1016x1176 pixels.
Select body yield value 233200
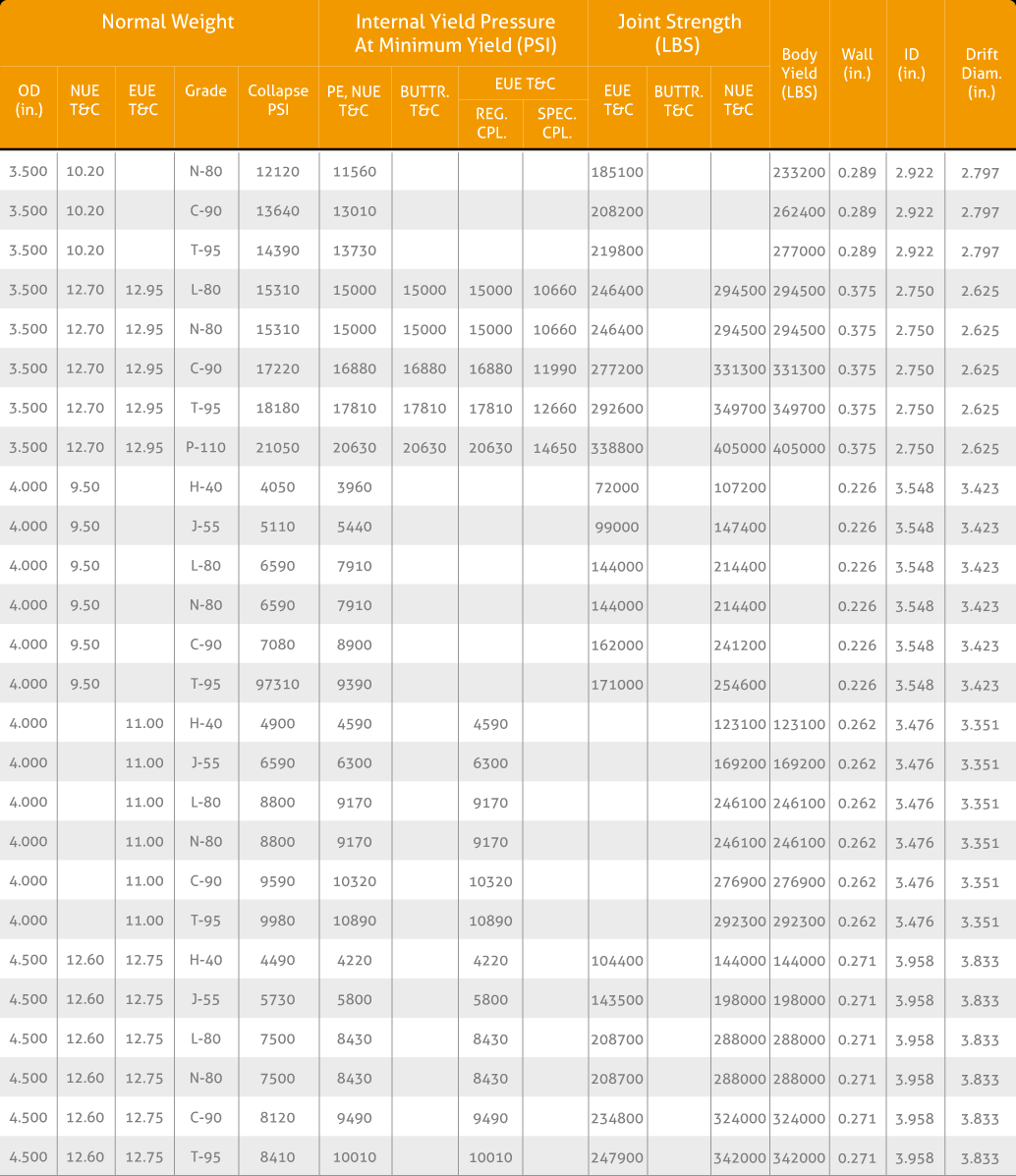(799, 173)
